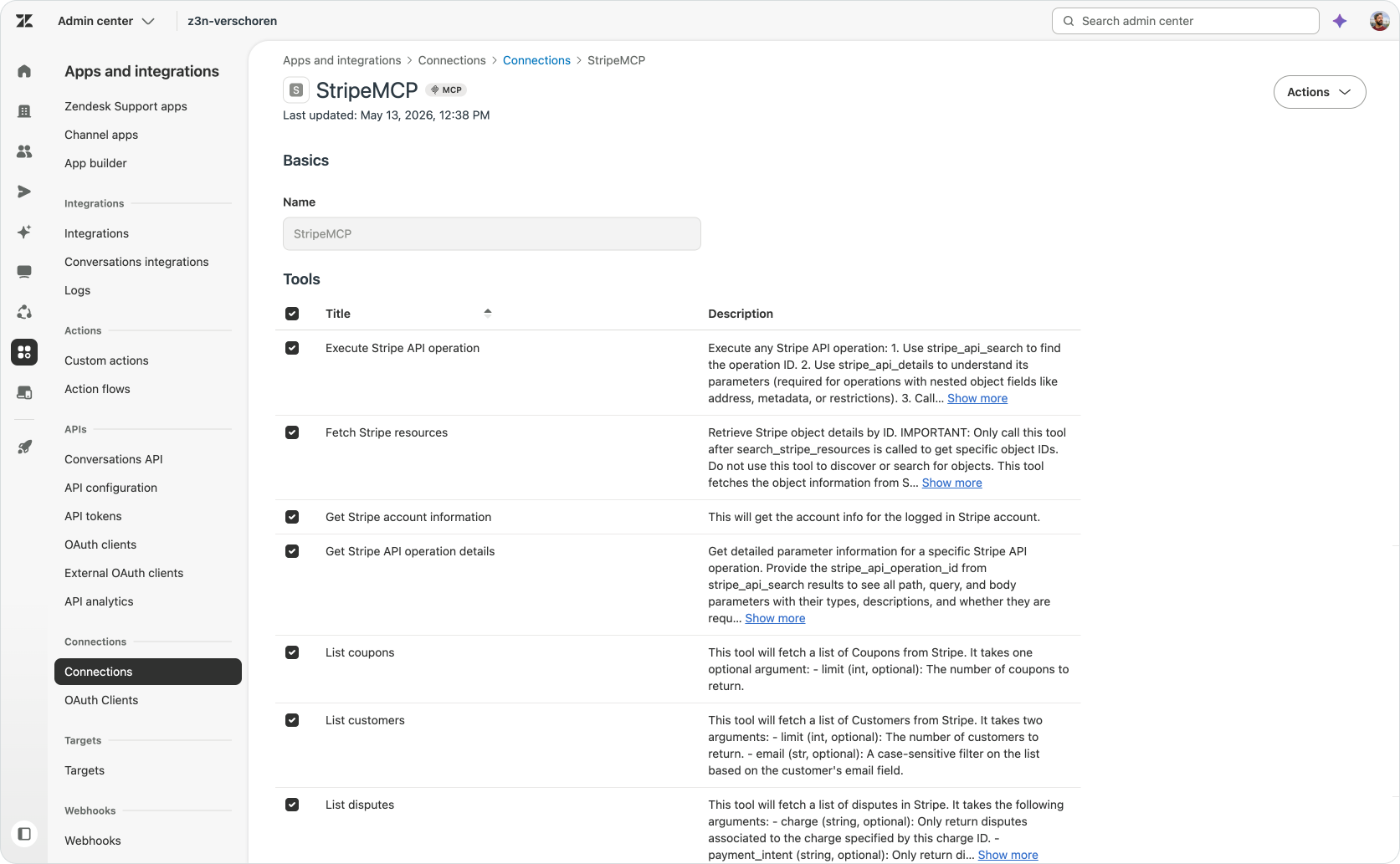Open the People icon in the rail

[x=24, y=151]
